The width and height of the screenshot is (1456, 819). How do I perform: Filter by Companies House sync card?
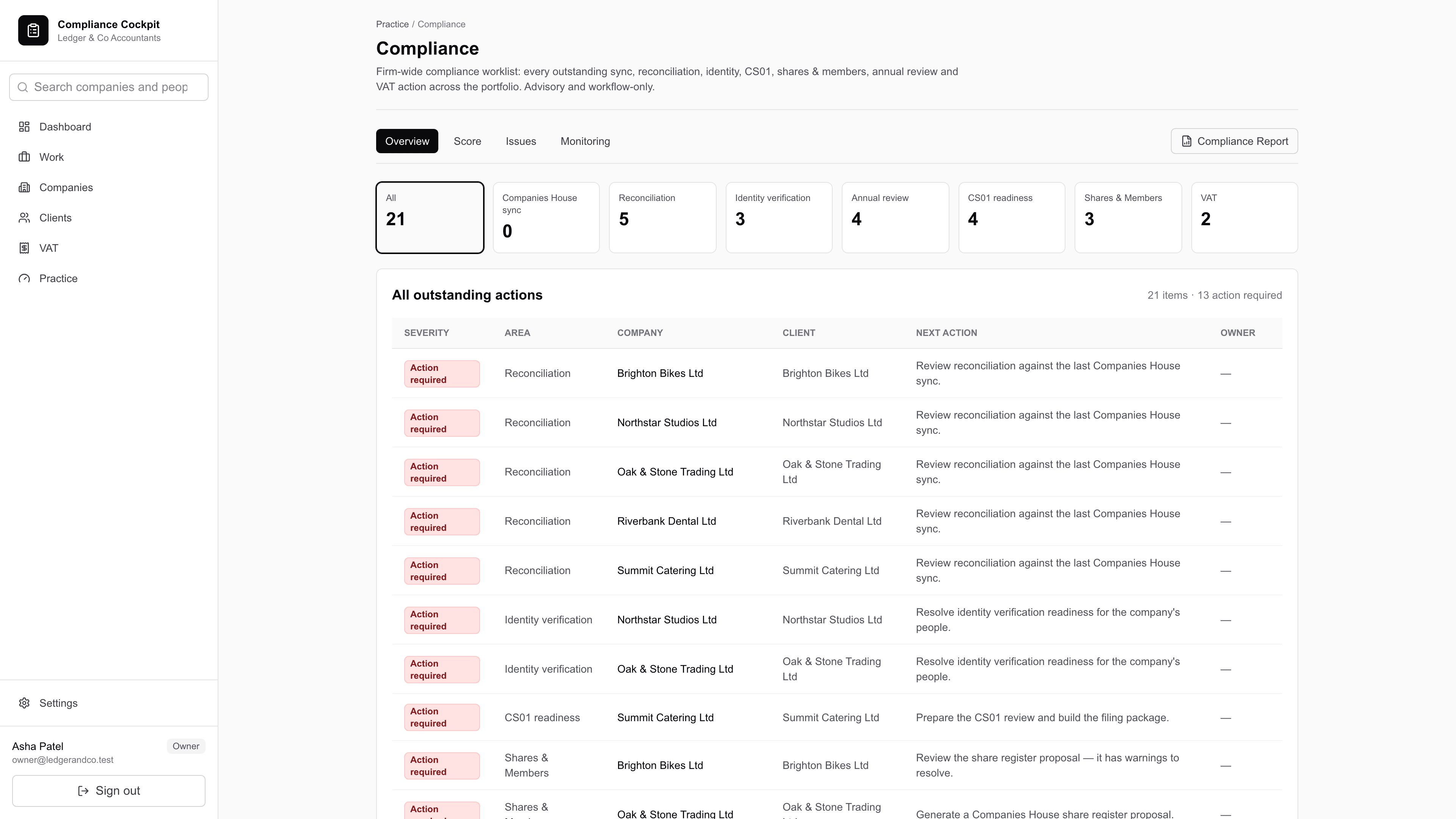[x=546, y=218]
